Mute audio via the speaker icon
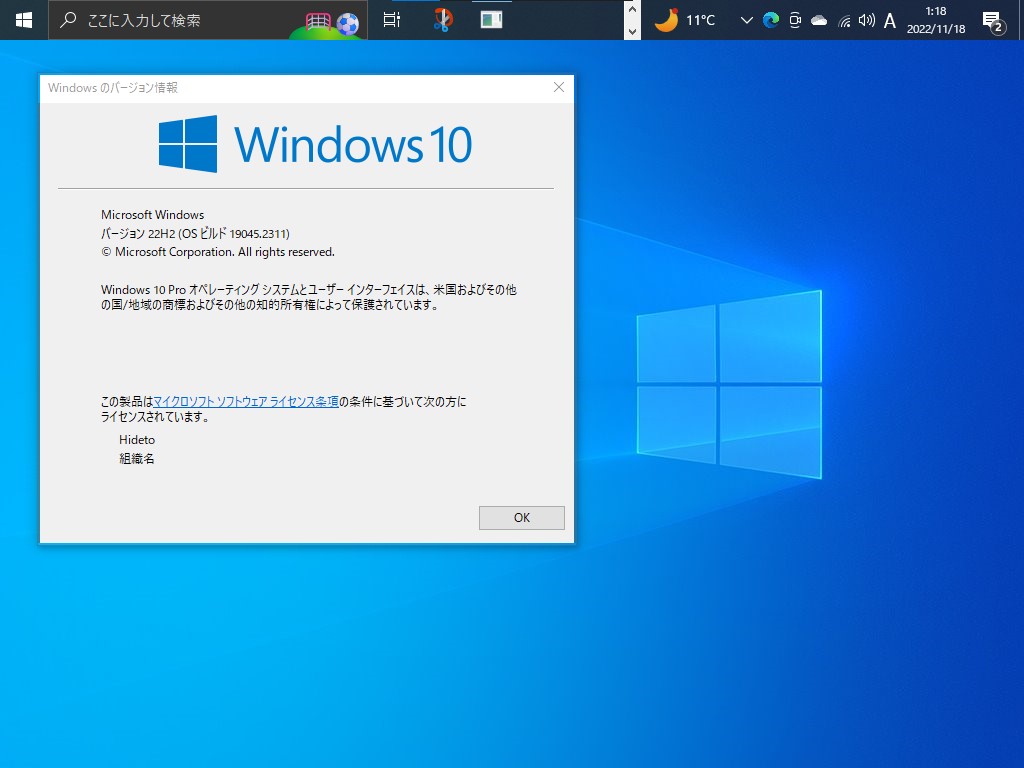 click(867, 20)
